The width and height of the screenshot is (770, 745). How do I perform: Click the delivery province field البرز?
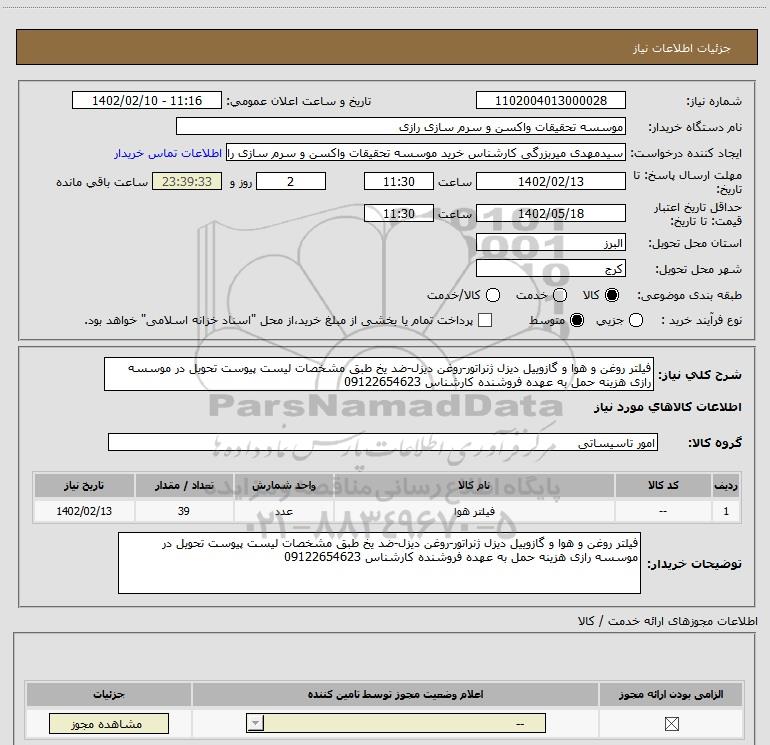pyautogui.click(x=550, y=243)
